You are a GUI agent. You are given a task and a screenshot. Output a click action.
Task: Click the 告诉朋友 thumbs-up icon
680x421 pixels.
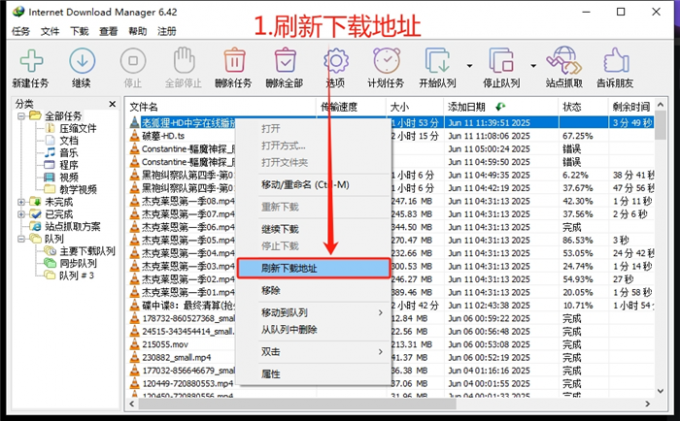click(615, 60)
